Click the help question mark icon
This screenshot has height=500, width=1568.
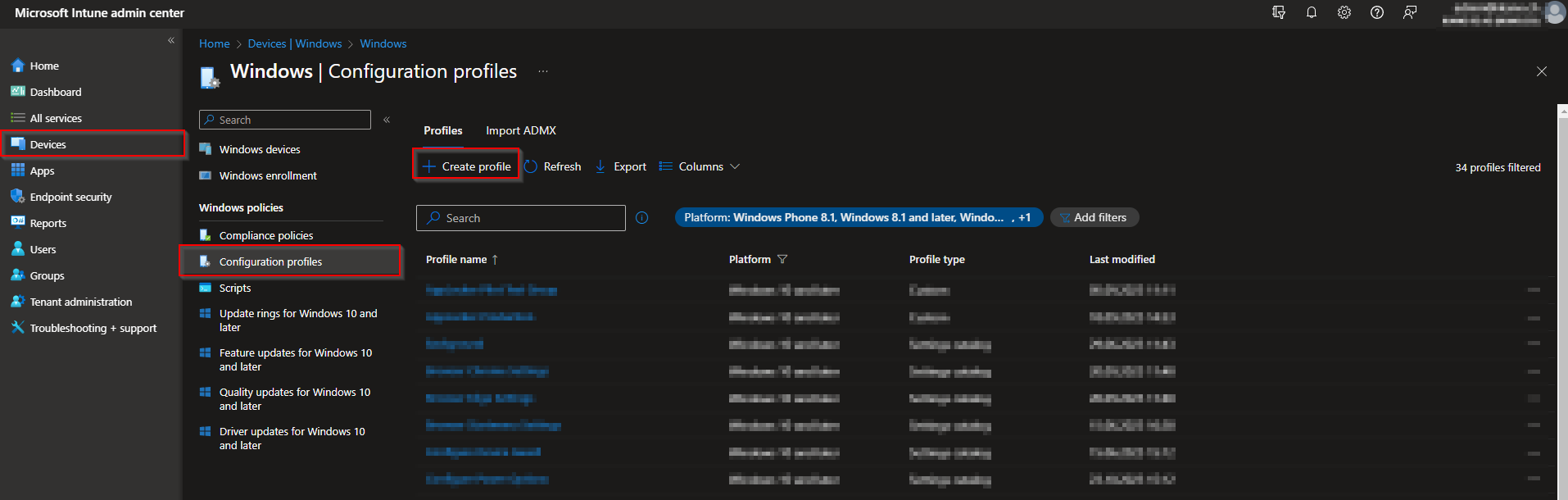(1377, 12)
